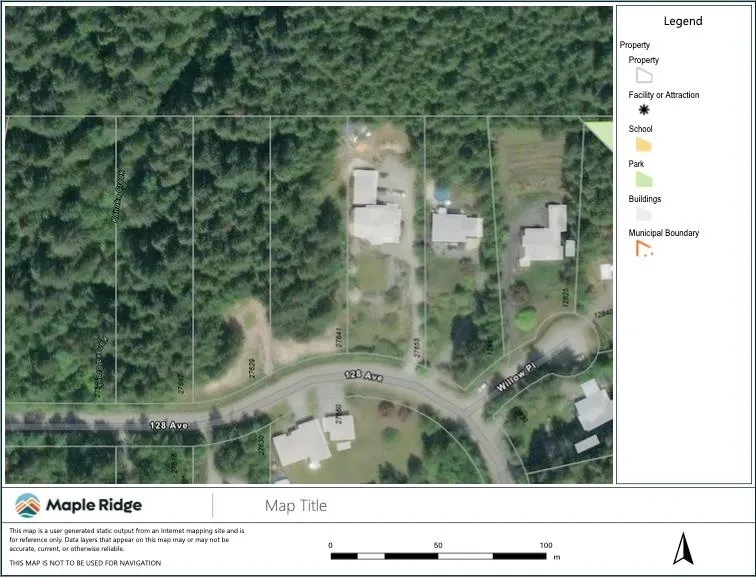Click the north arrow icon
Image resolution: width=756 pixels, height=578 pixels.
[684, 548]
